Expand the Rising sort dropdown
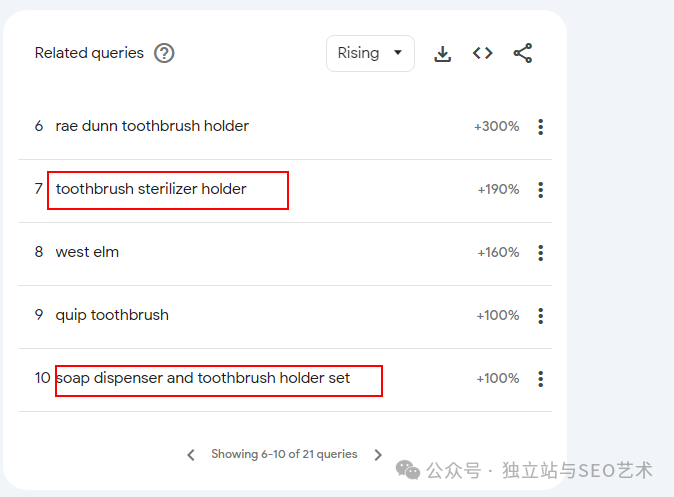Screen dimensions: 674x497 (370, 54)
